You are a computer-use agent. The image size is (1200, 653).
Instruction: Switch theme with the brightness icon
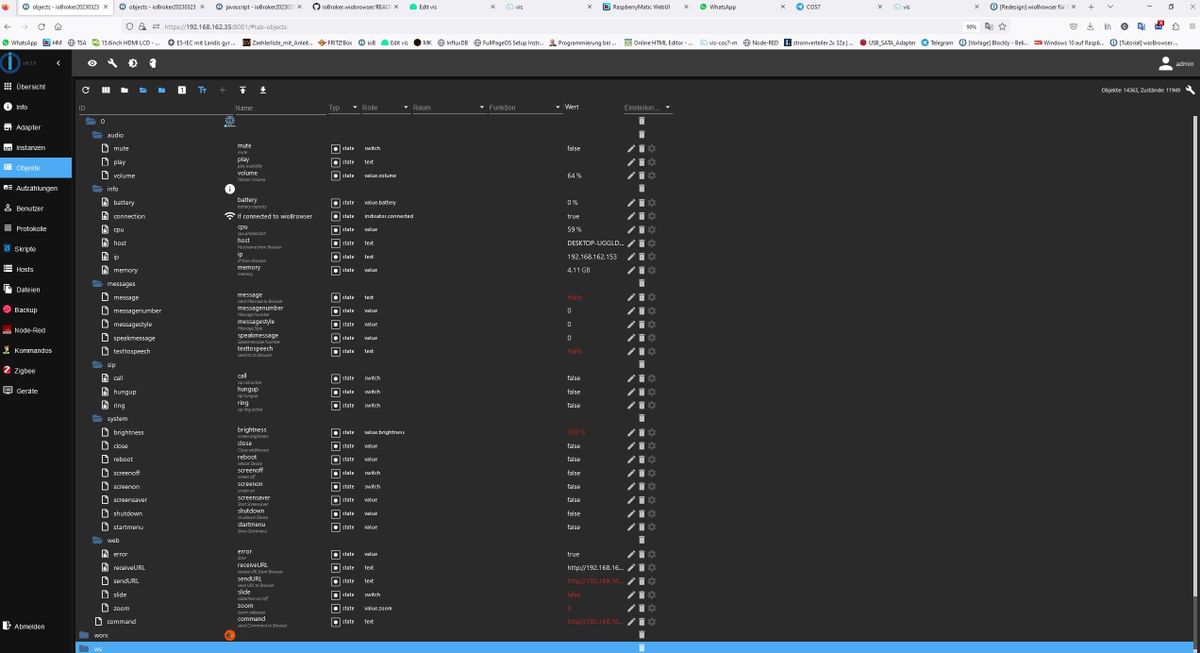[132, 64]
